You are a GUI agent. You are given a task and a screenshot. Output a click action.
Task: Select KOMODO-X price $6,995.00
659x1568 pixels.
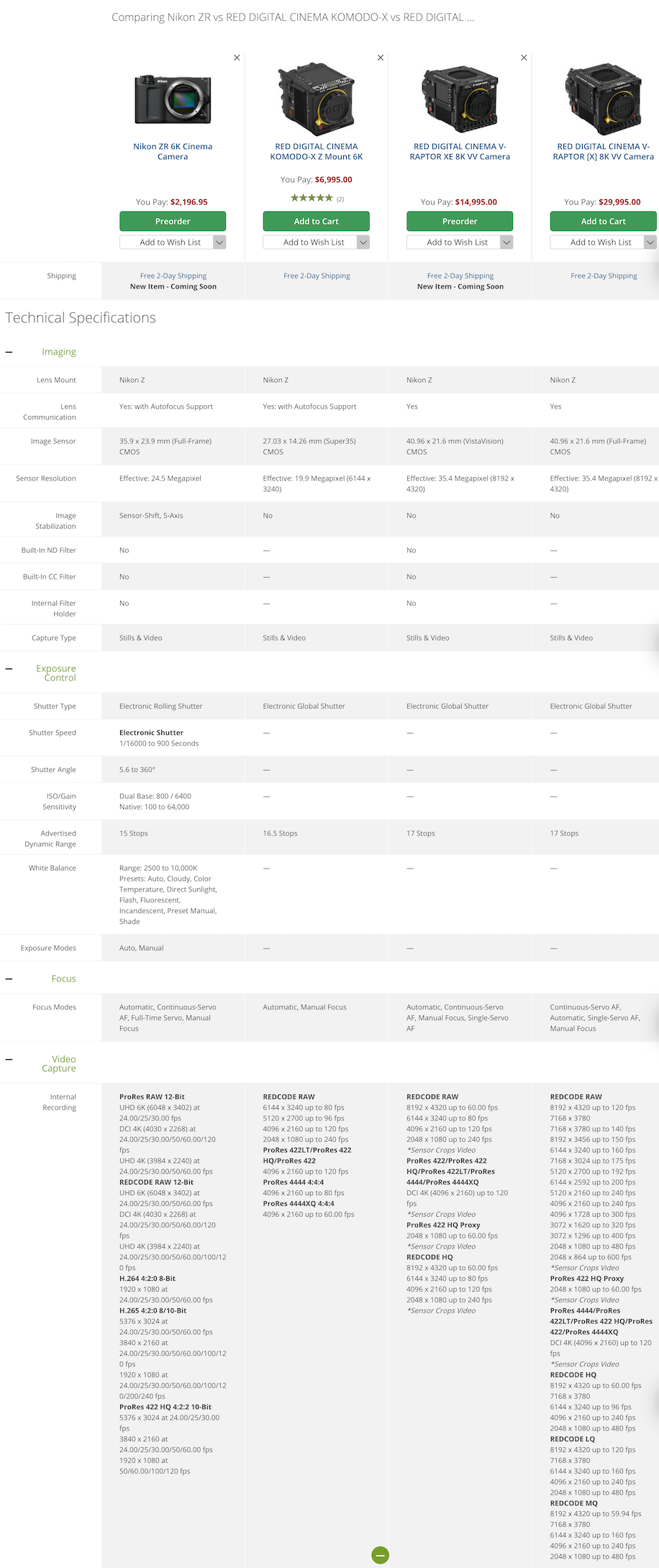point(334,180)
